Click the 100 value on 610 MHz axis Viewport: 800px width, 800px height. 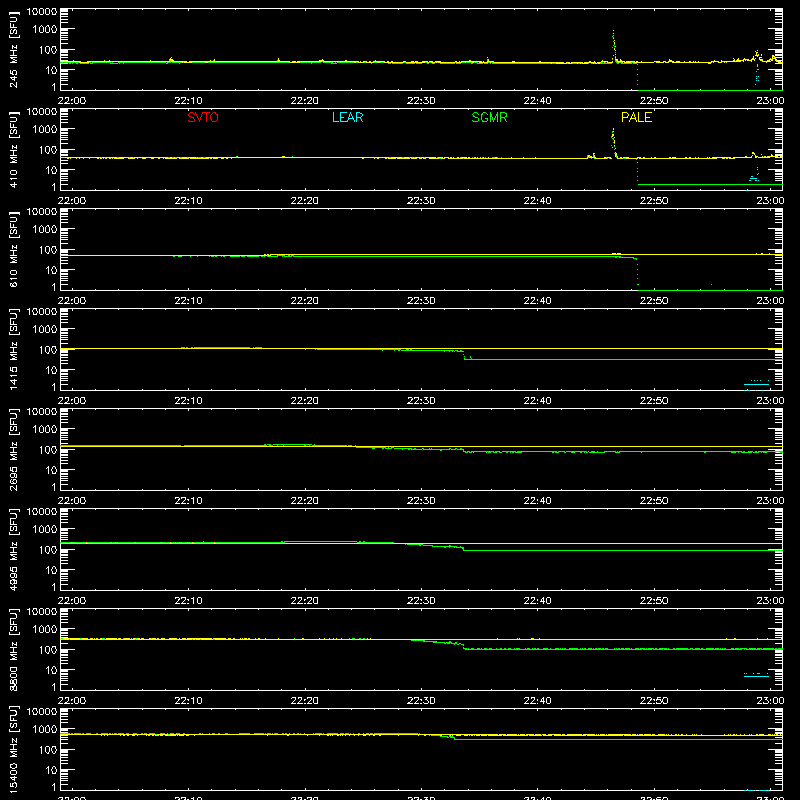point(48,250)
